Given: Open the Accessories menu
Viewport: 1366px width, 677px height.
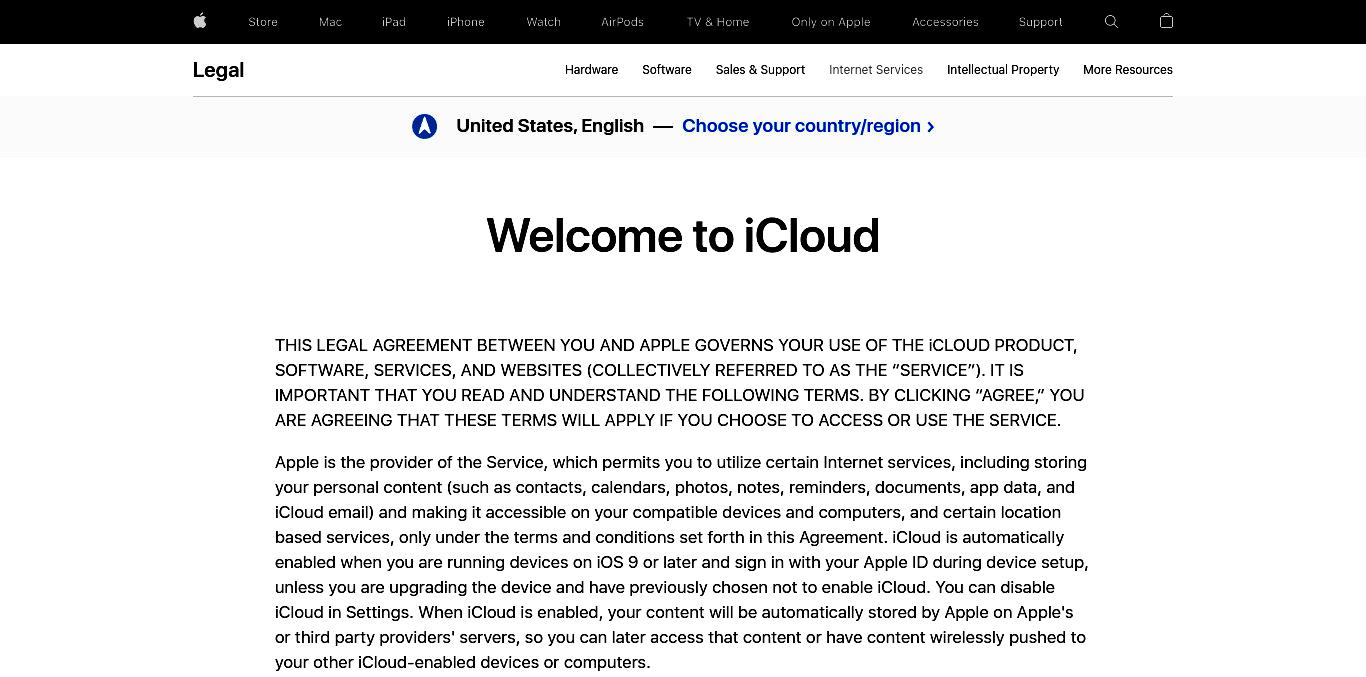Looking at the screenshot, I should (x=945, y=22).
